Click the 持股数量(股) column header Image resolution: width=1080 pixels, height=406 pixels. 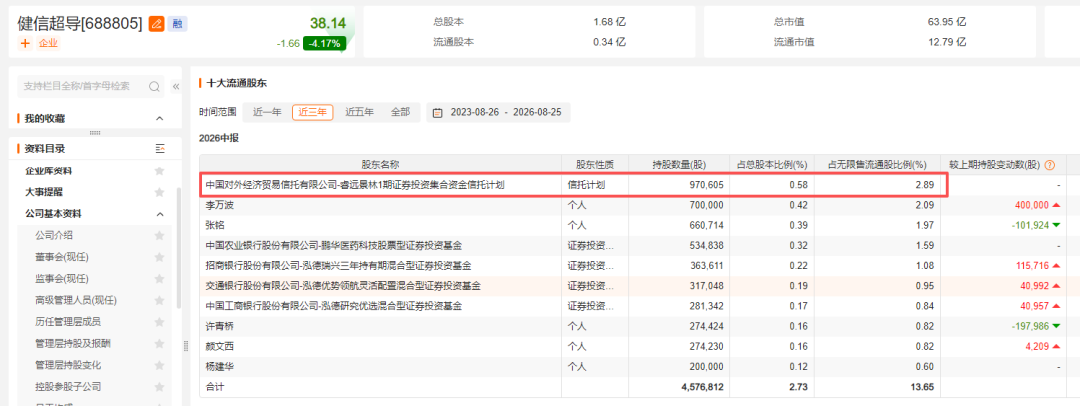679,165
